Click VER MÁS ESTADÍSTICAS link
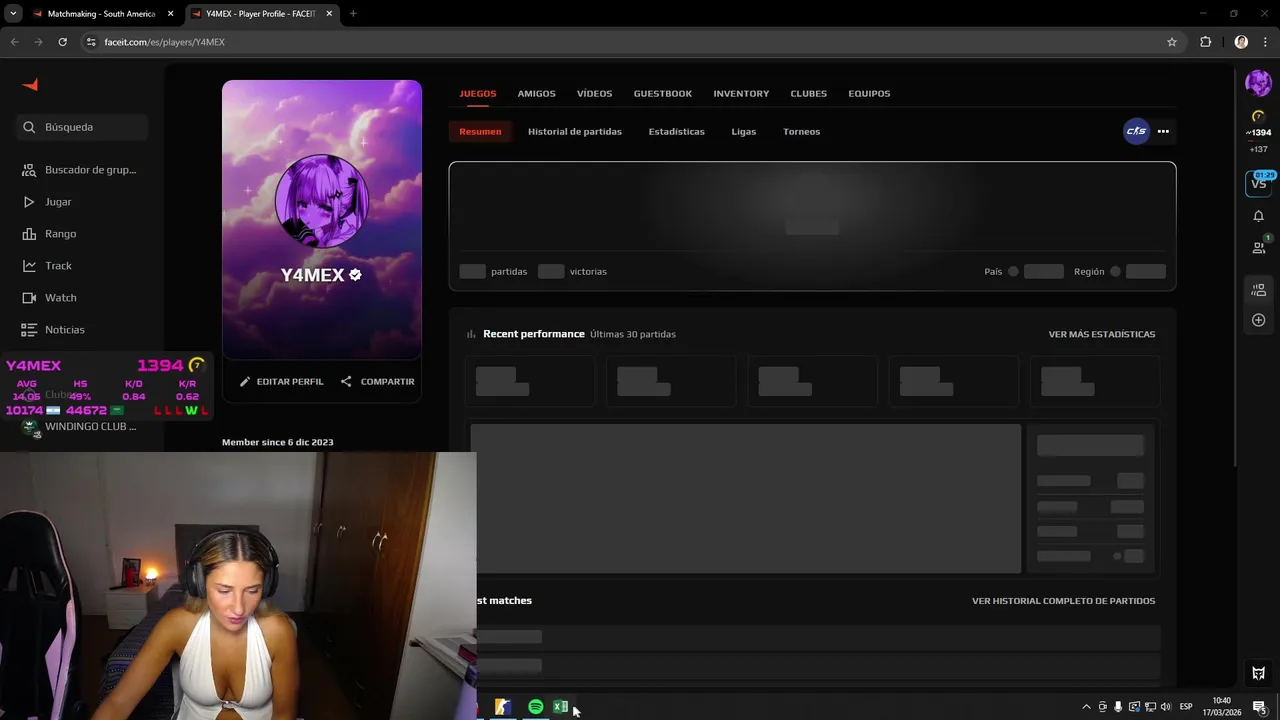This screenshot has height=720, width=1280. pyautogui.click(x=1101, y=334)
